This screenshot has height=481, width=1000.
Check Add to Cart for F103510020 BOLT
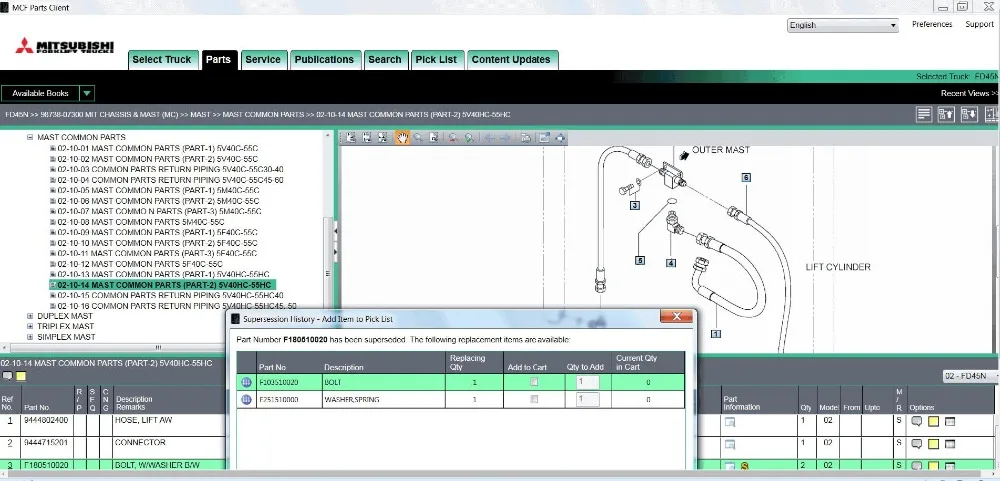click(534, 382)
